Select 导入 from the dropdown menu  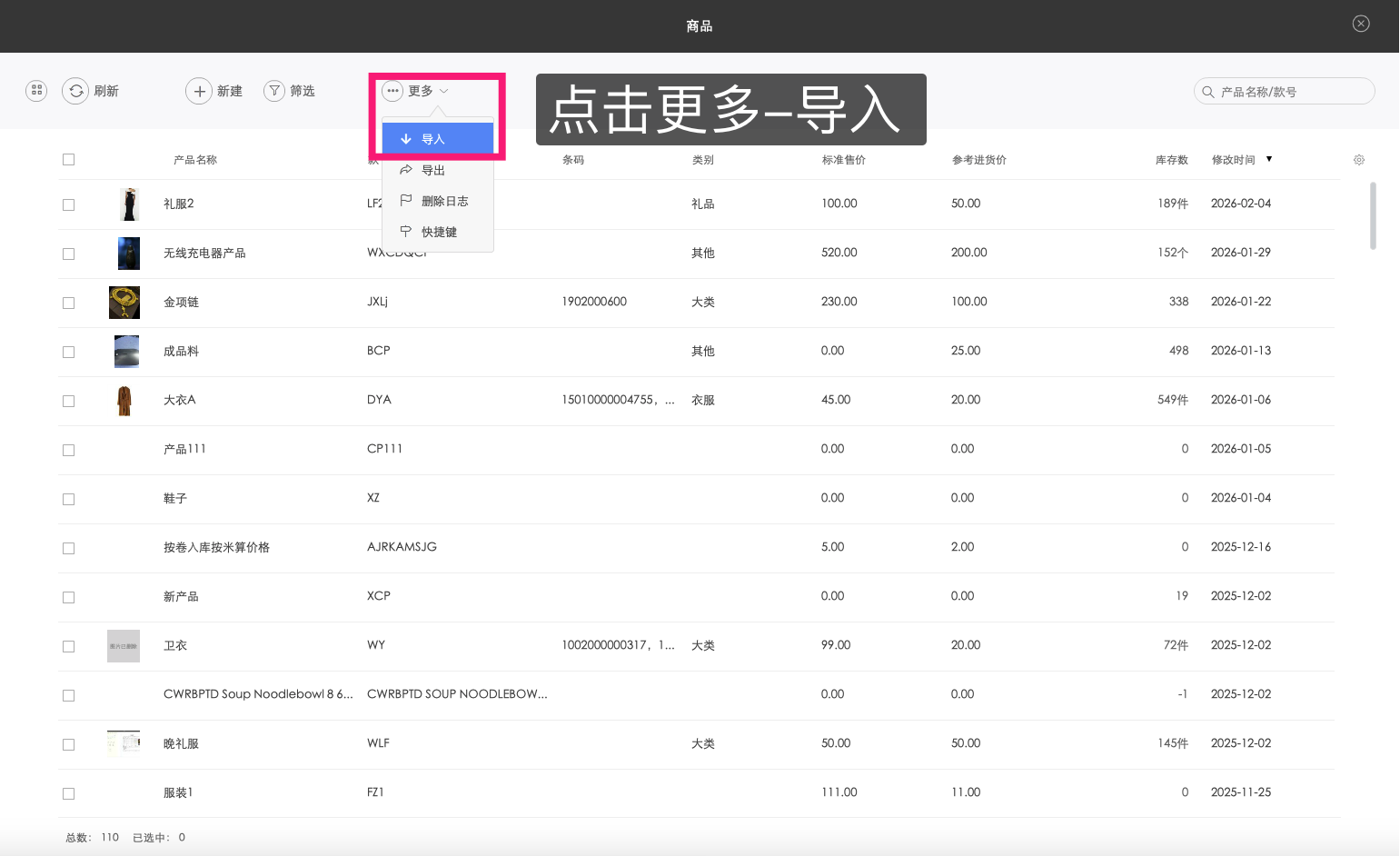coord(434,138)
